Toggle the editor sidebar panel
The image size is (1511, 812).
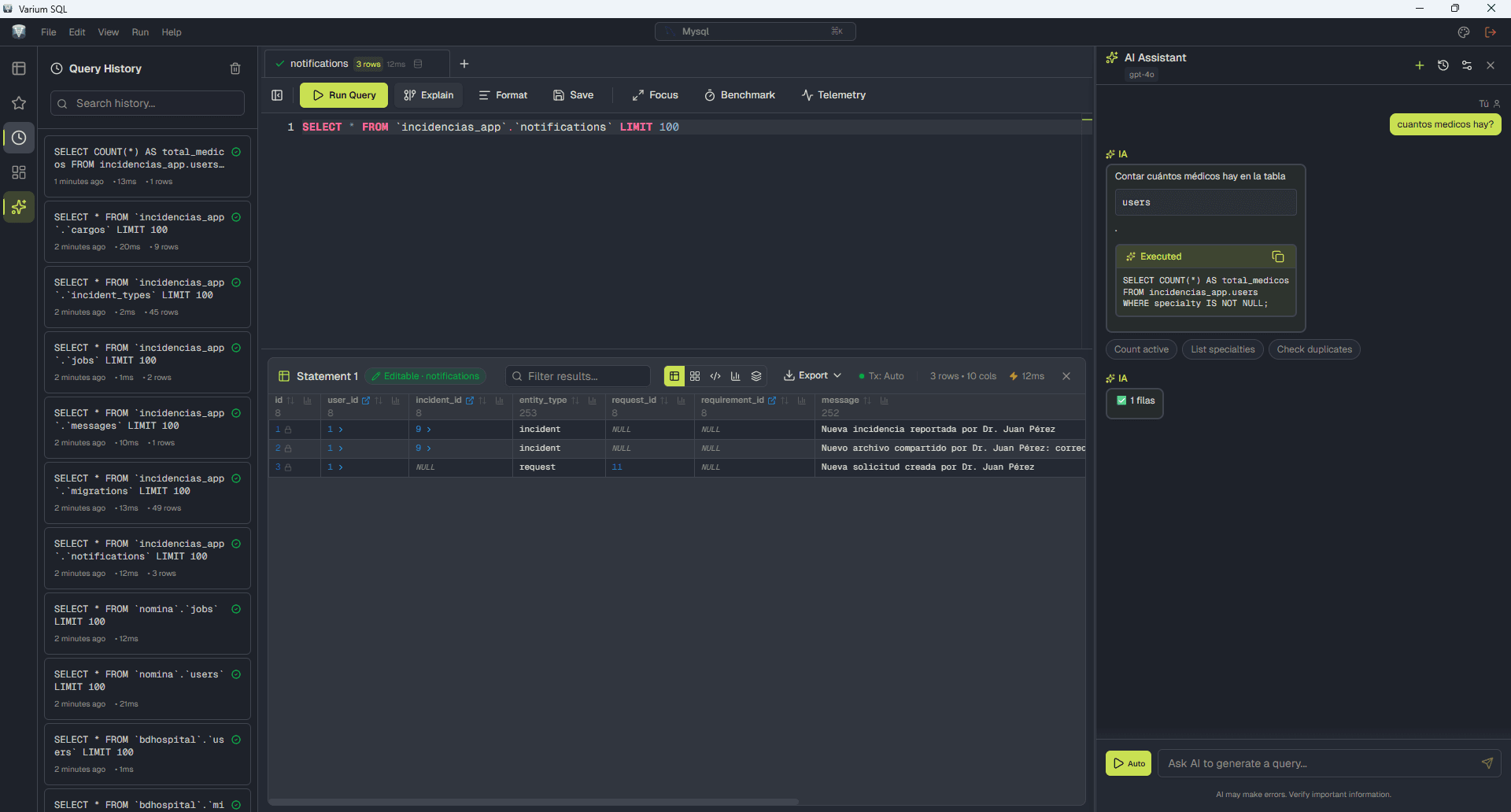coord(277,95)
